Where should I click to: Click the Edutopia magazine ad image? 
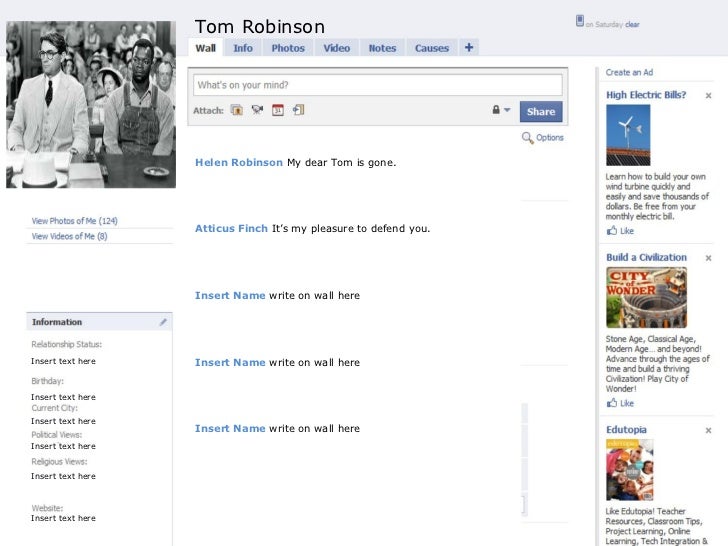coord(630,470)
